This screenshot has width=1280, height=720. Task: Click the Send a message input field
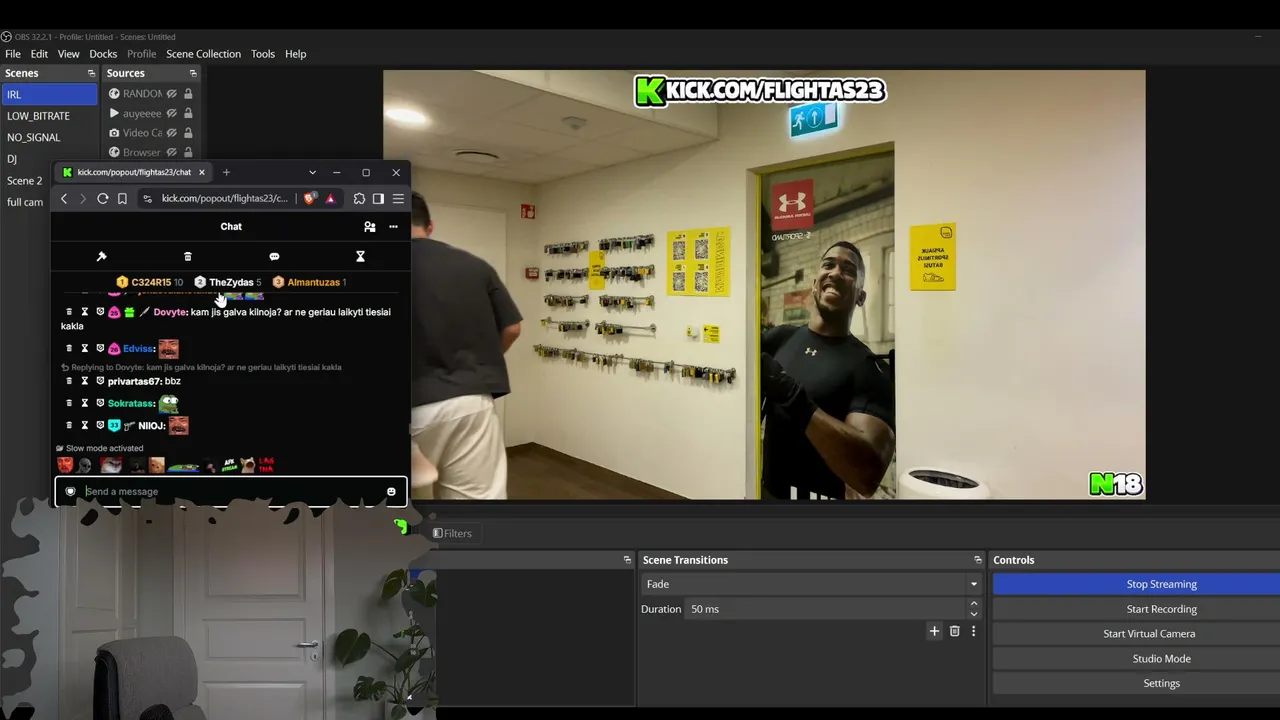231,491
